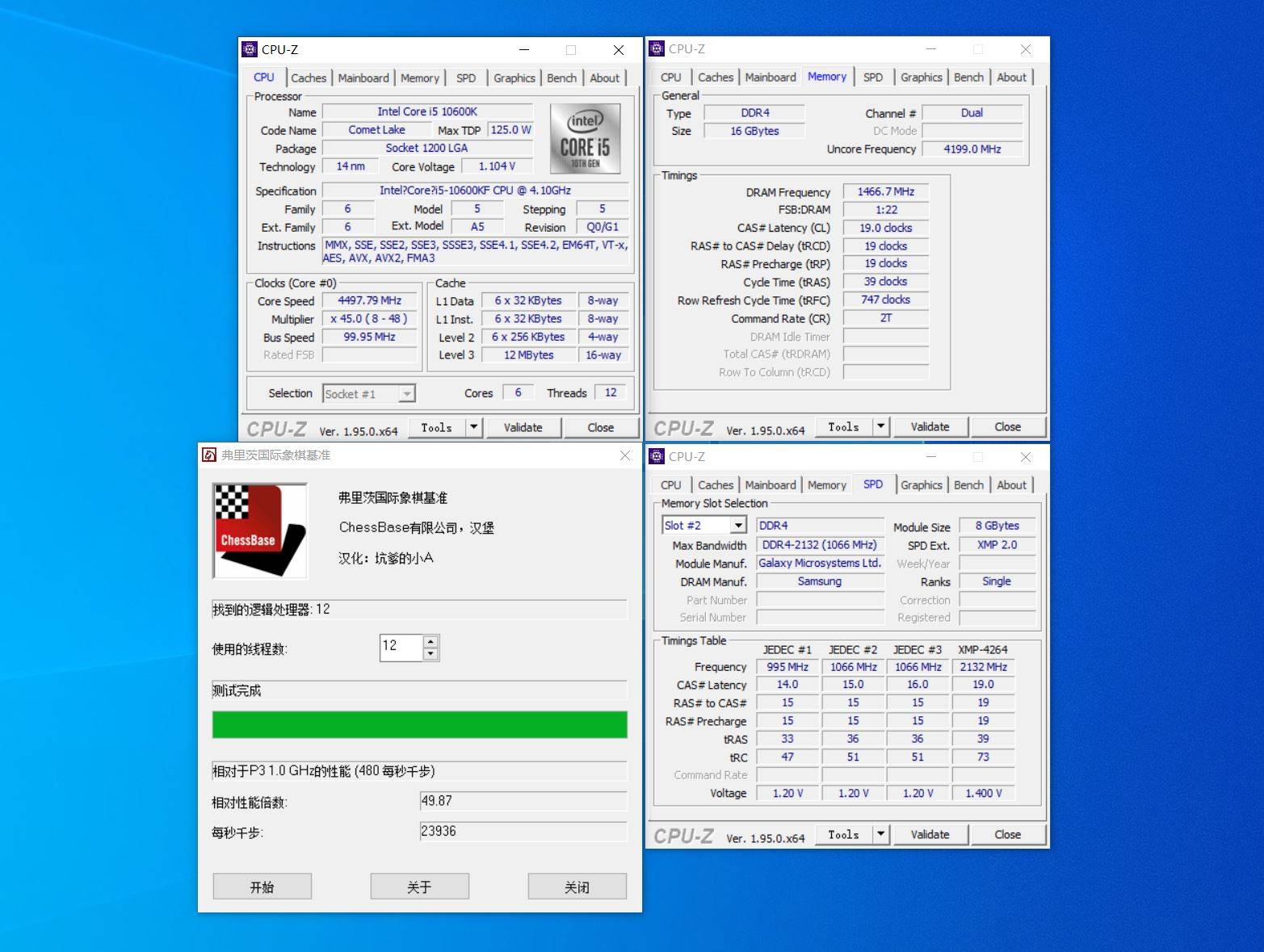Click the thread count input field showing 12
This screenshot has height=952, width=1264.
point(401,647)
